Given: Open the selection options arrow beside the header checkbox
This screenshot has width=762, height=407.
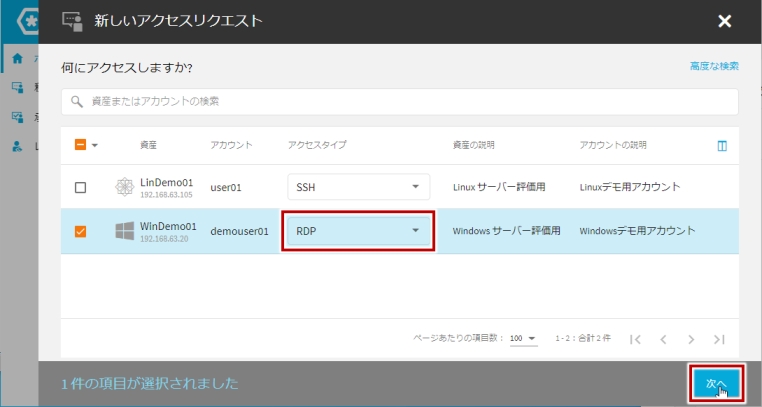Looking at the screenshot, I should (95, 145).
